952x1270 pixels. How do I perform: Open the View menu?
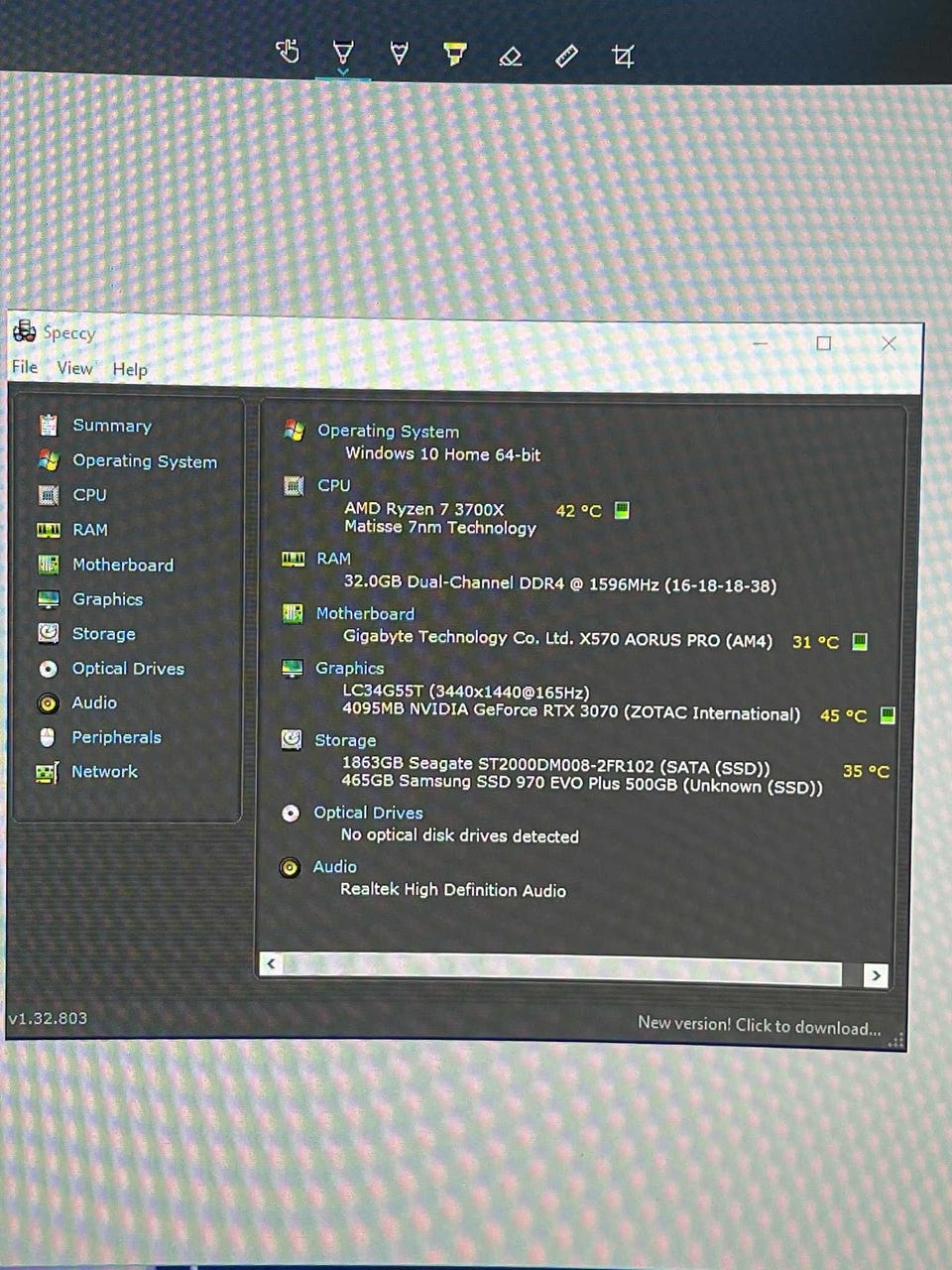click(x=74, y=368)
